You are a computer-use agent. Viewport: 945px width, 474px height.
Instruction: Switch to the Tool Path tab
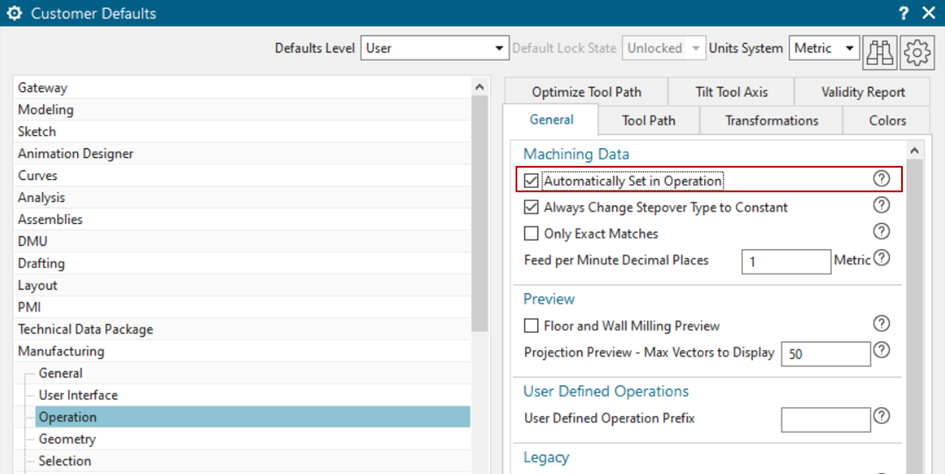[648, 121]
